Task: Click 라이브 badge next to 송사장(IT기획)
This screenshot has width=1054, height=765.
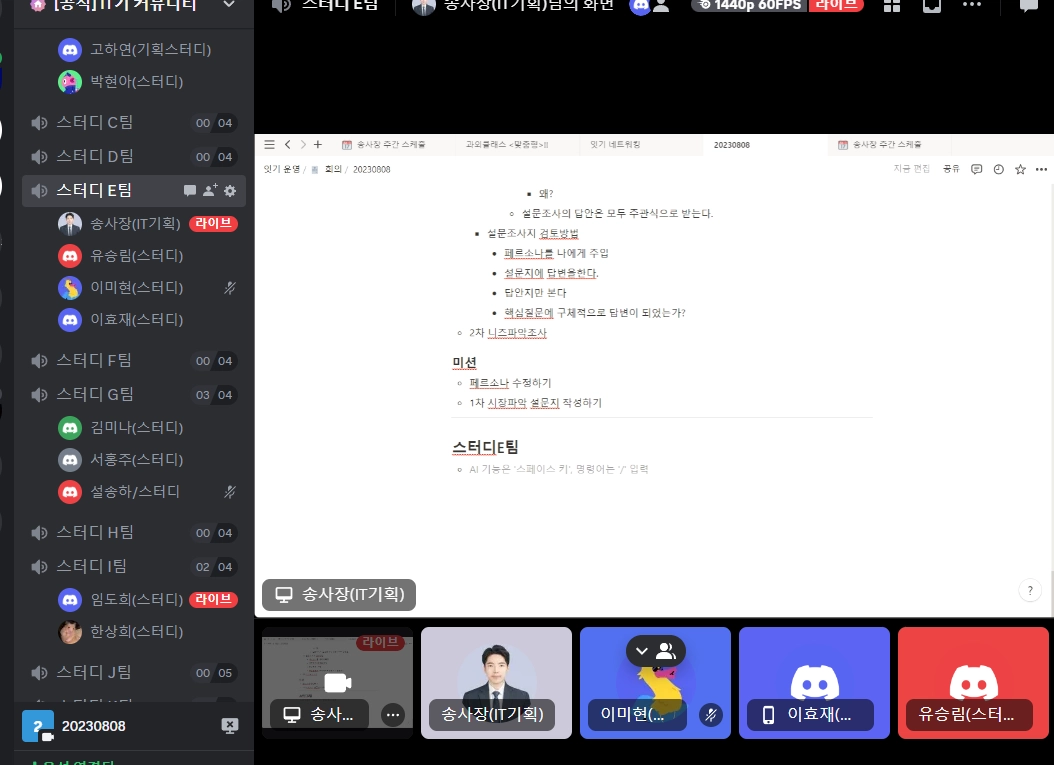Action: coord(213,223)
